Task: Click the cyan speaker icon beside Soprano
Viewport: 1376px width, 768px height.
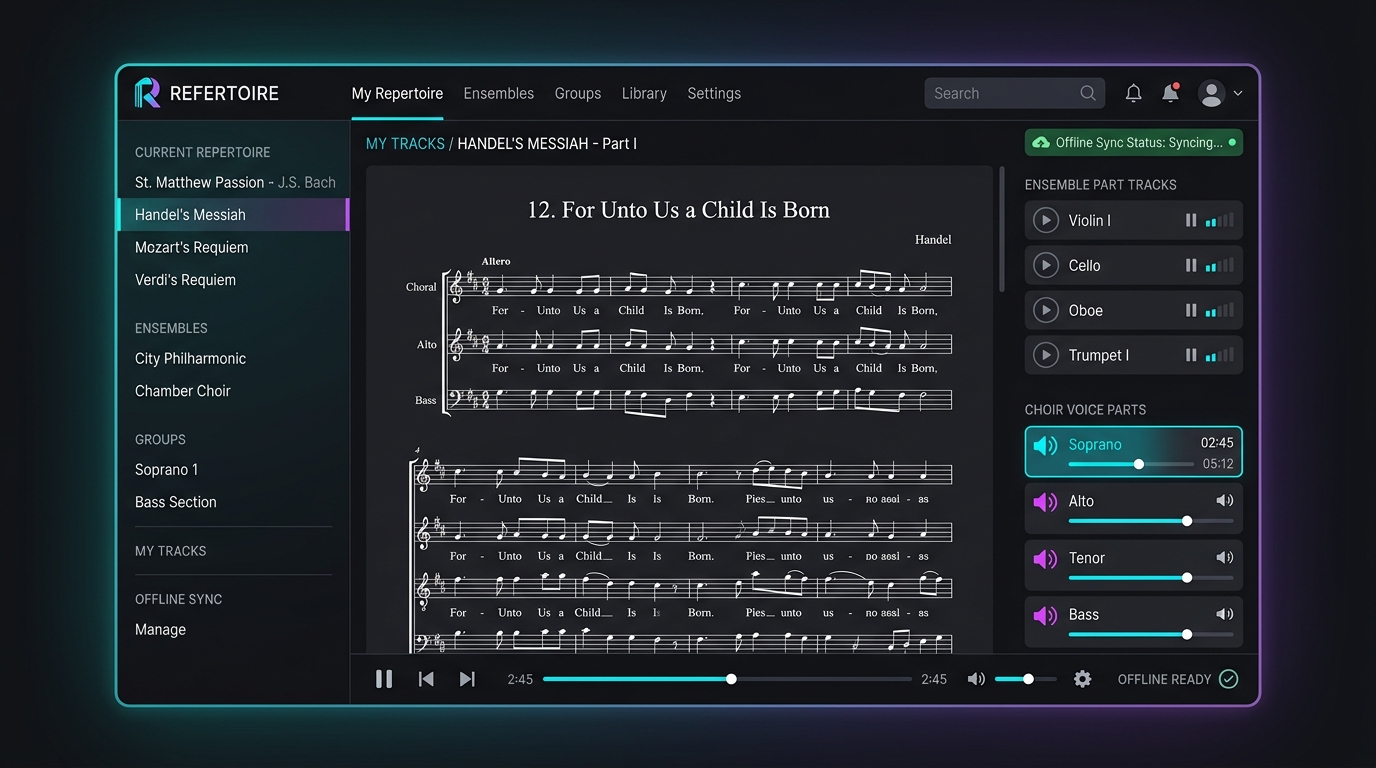Action: pos(1045,445)
